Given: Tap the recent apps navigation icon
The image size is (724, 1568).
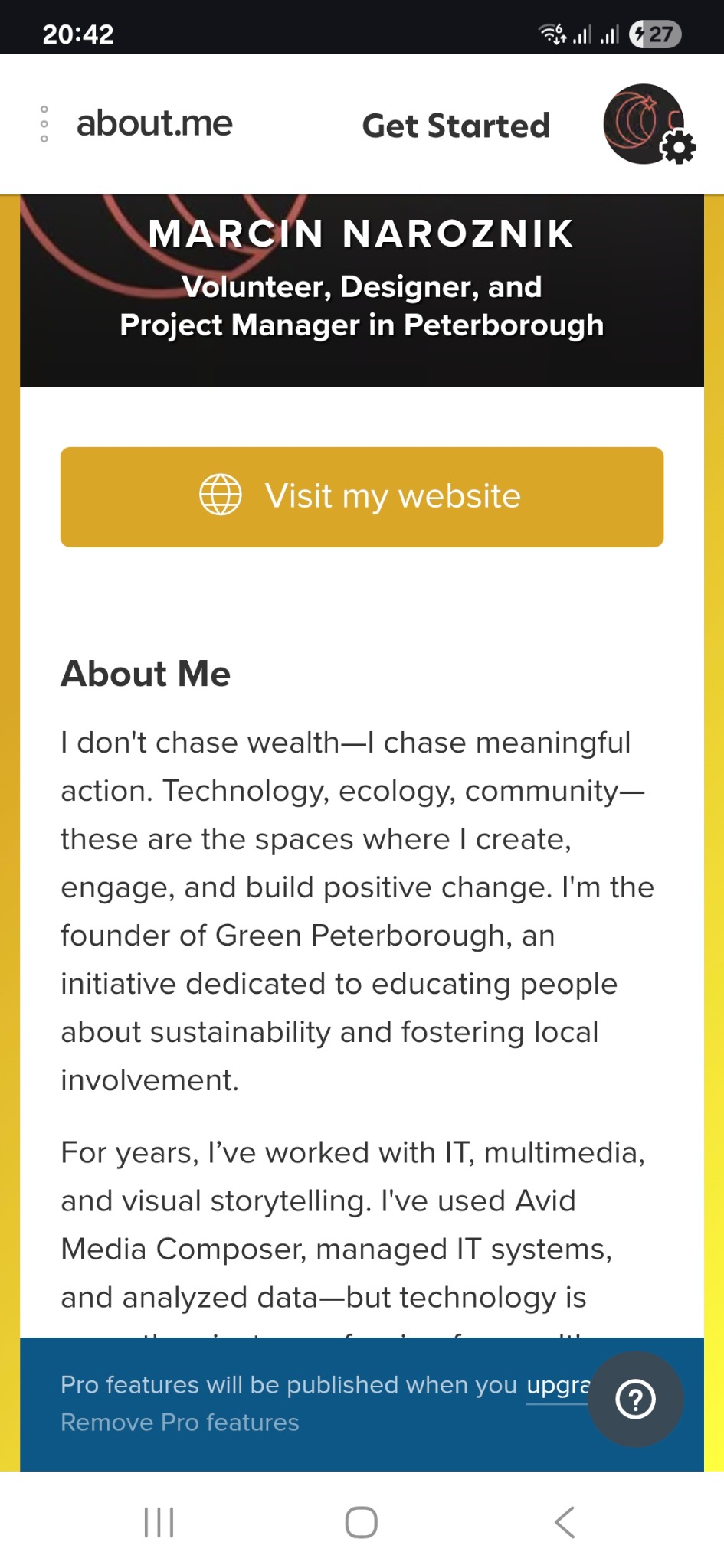Looking at the screenshot, I should coord(158,1521).
